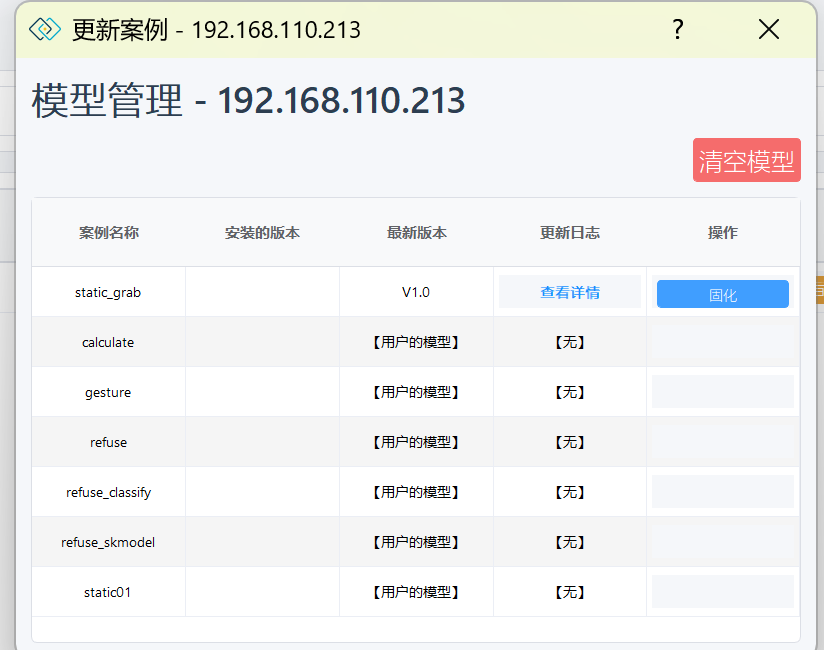Select the refuse_skmodel case name
Screen dimensions: 824x650
click(108, 542)
